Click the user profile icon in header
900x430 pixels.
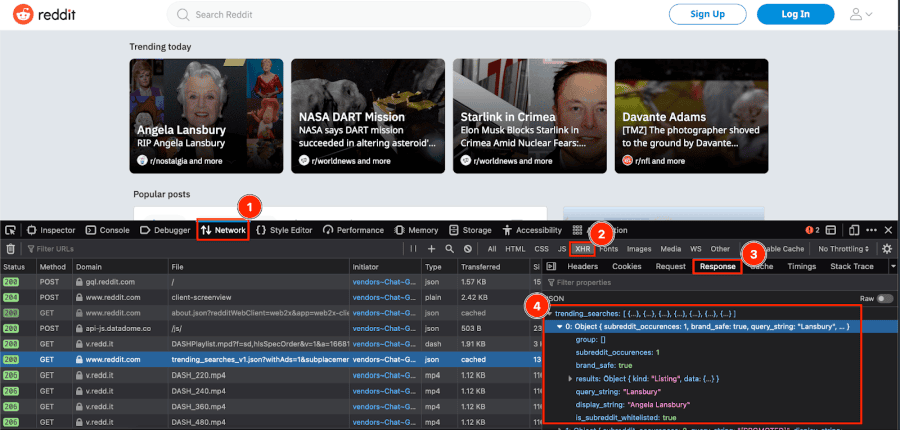pyautogui.click(x=856, y=14)
